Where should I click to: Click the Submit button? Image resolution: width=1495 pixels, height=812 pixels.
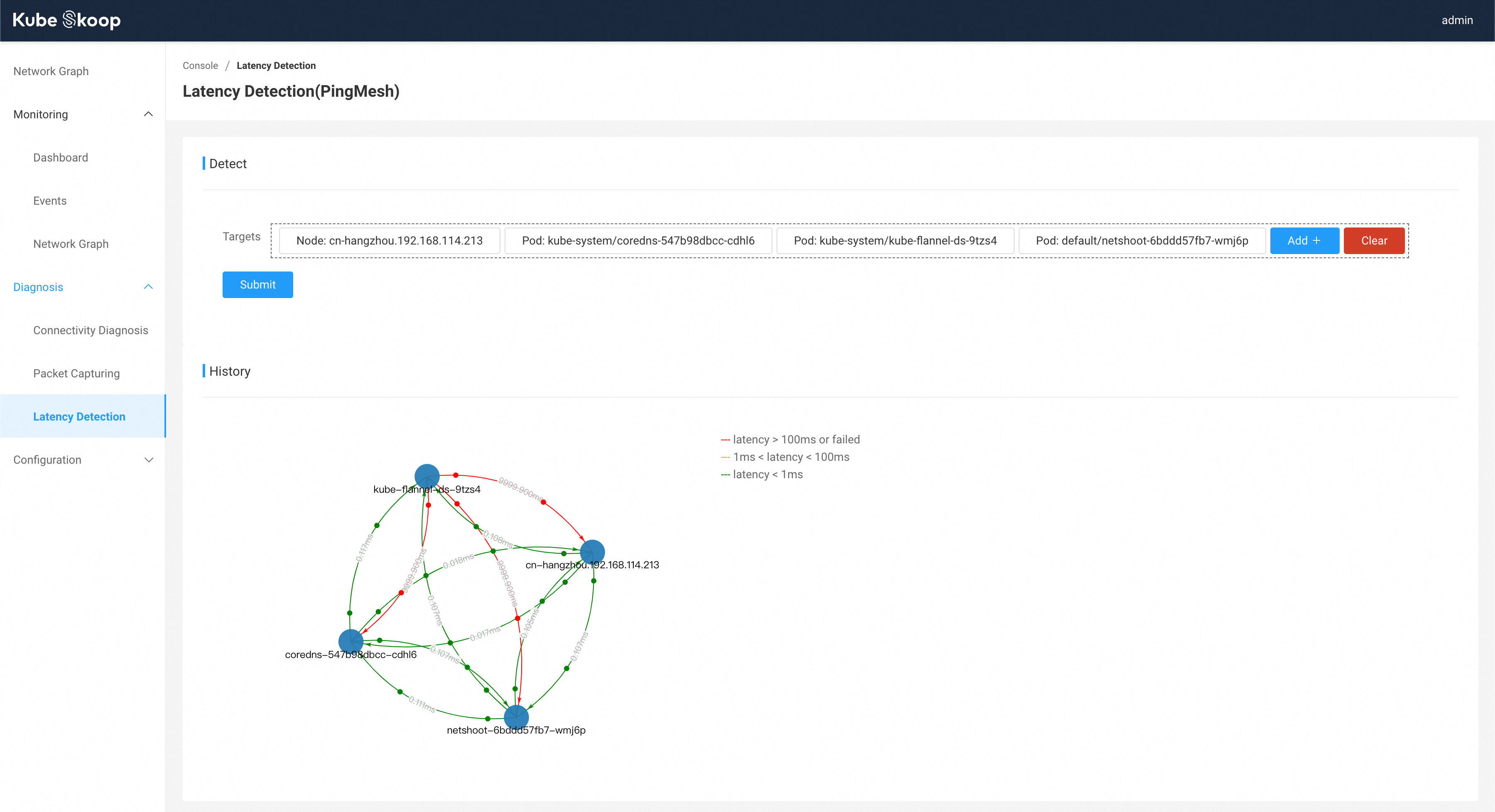point(258,284)
